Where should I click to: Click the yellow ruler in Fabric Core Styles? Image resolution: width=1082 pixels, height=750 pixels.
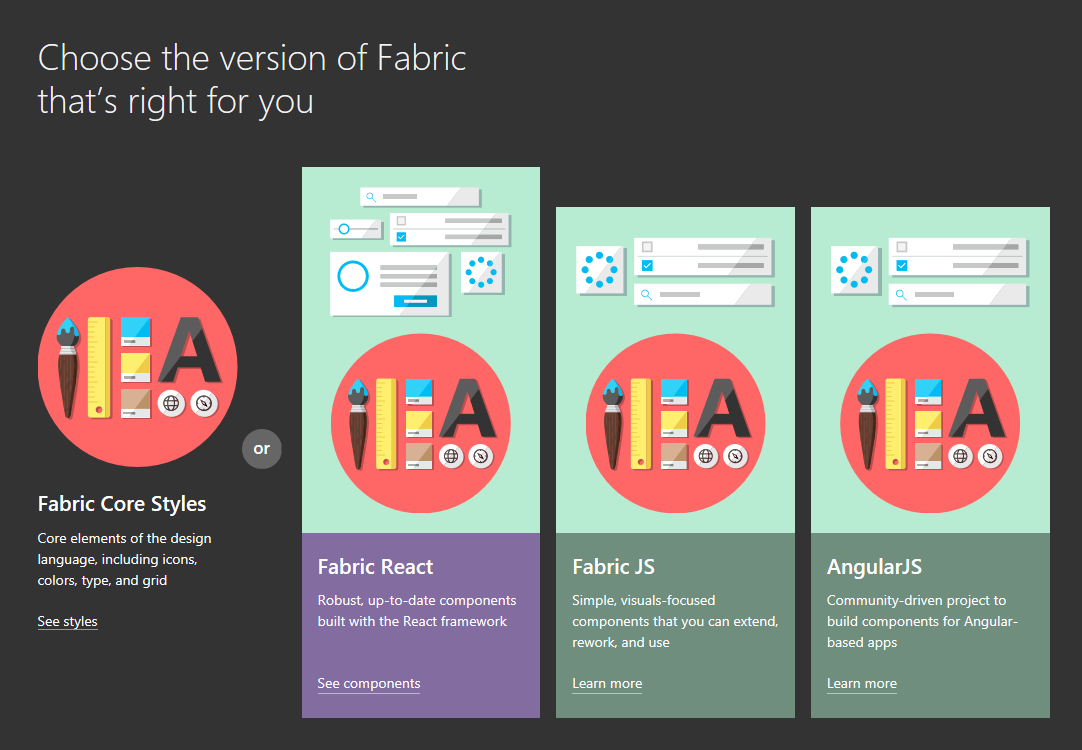tap(99, 366)
